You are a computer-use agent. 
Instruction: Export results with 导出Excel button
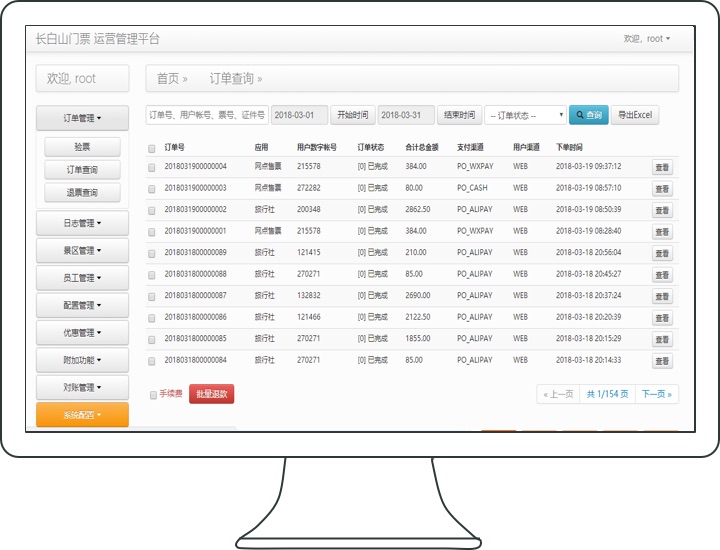coord(635,115)
